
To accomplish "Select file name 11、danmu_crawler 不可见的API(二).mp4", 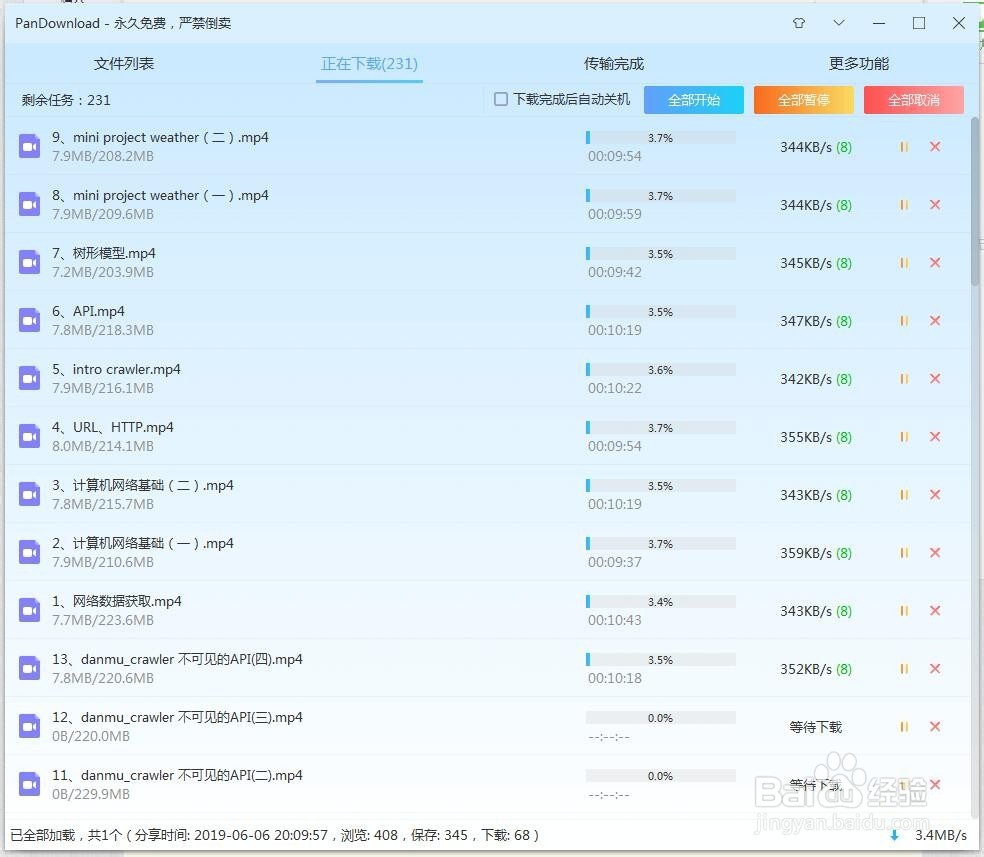I will (177, 775).
